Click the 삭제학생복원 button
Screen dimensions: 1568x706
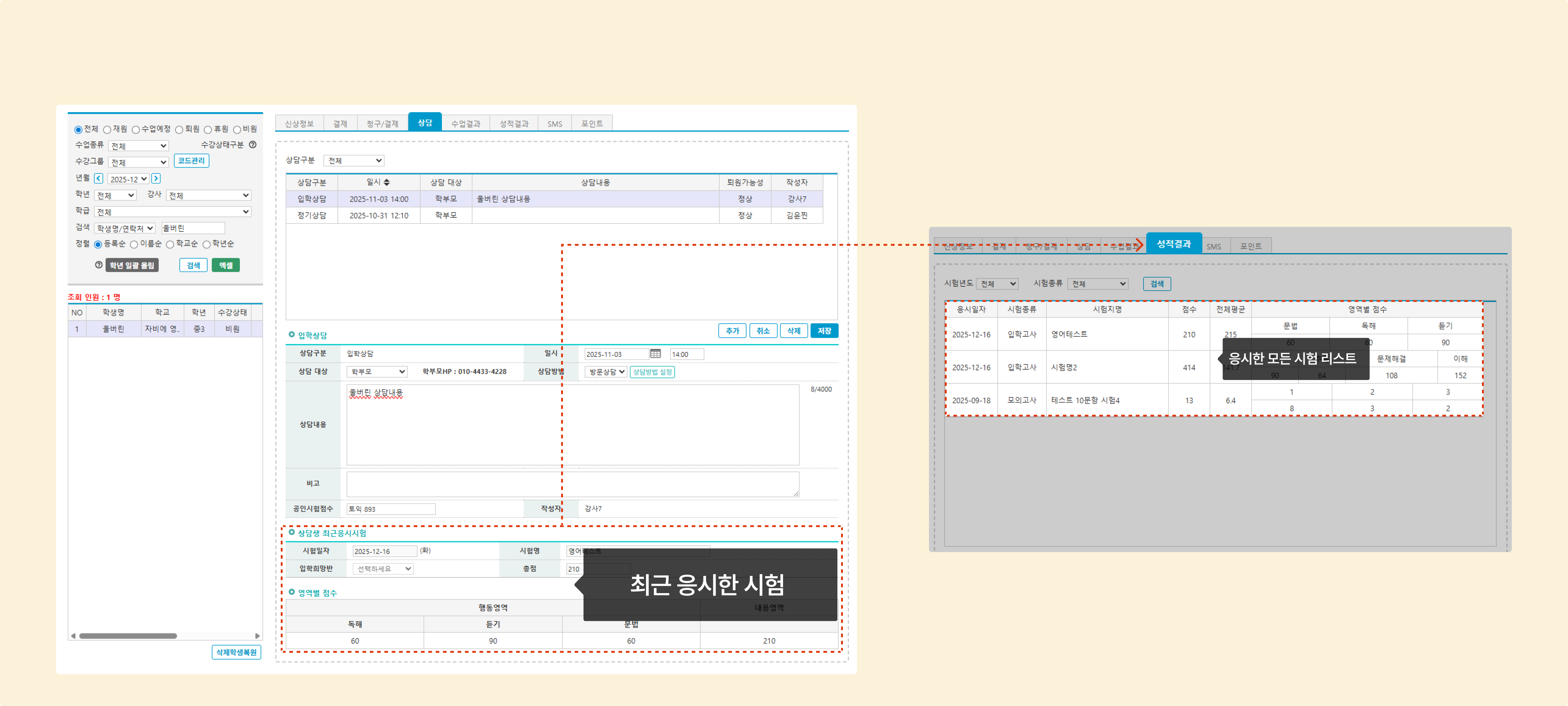coord(237,652)
